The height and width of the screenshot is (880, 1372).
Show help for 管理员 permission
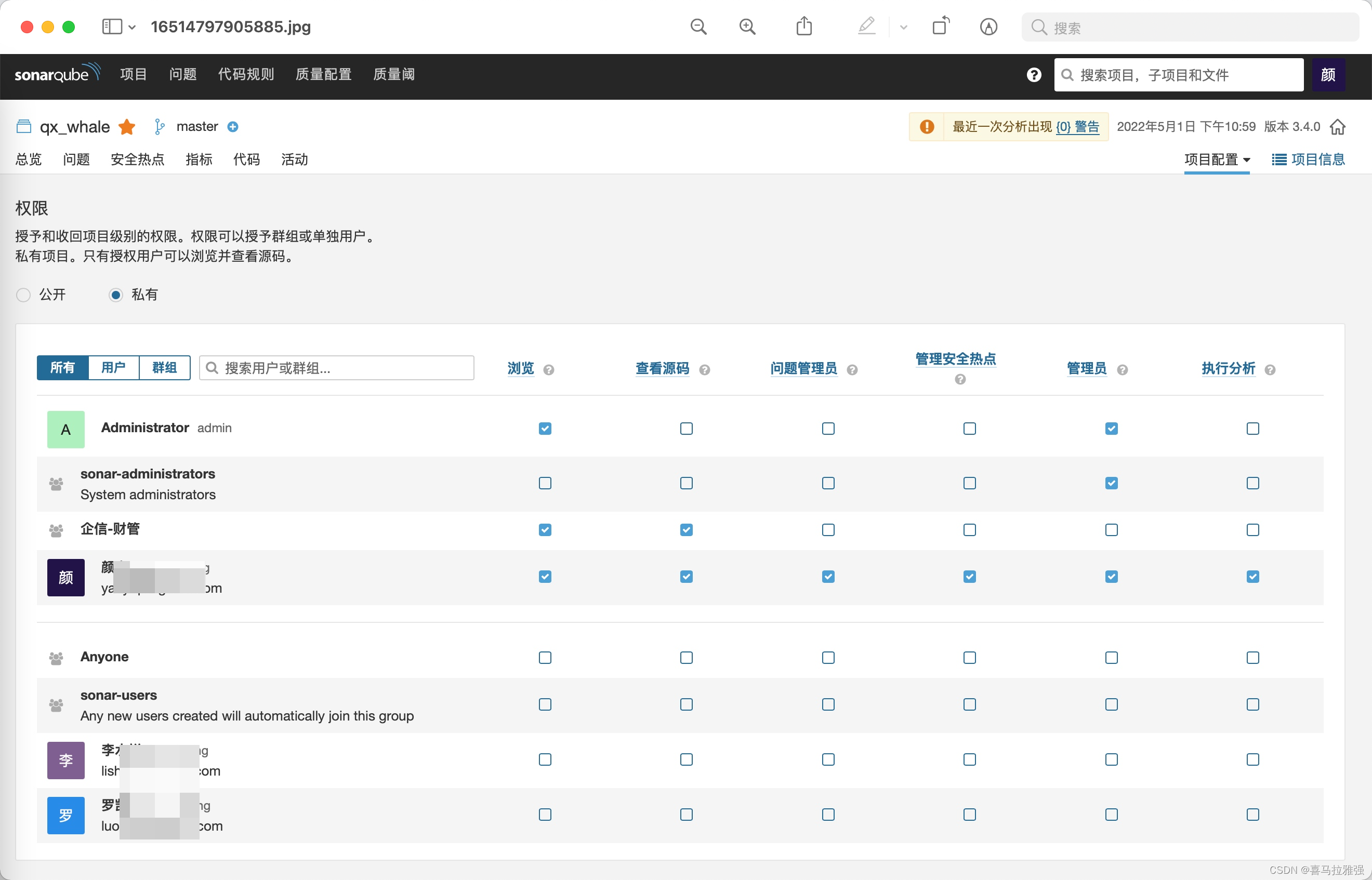coord(1122,370)
